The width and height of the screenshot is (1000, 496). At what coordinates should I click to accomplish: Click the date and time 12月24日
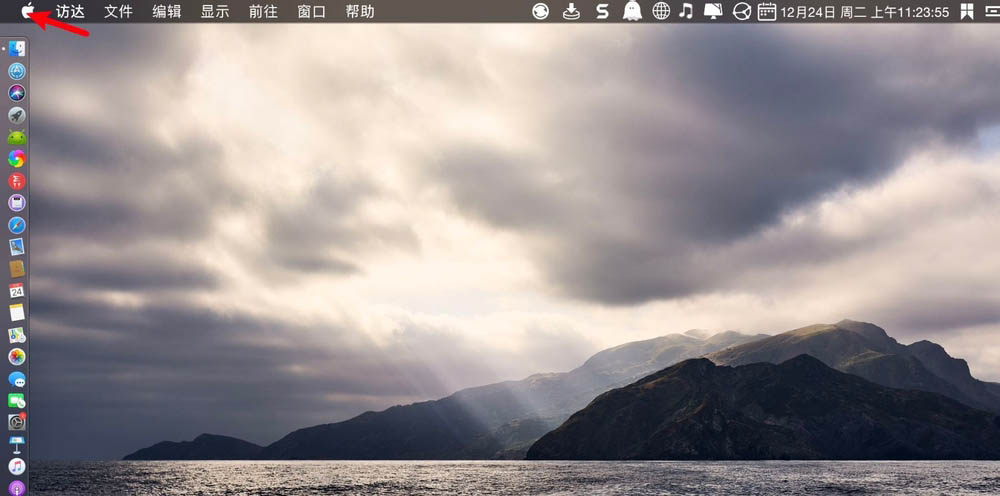(x=864, y=12)
